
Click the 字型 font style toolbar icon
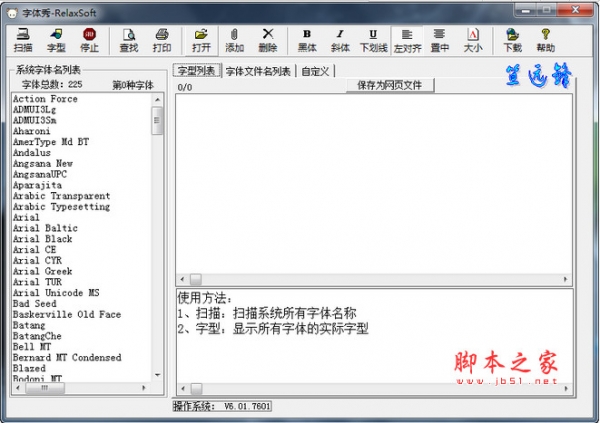(56, 40)
